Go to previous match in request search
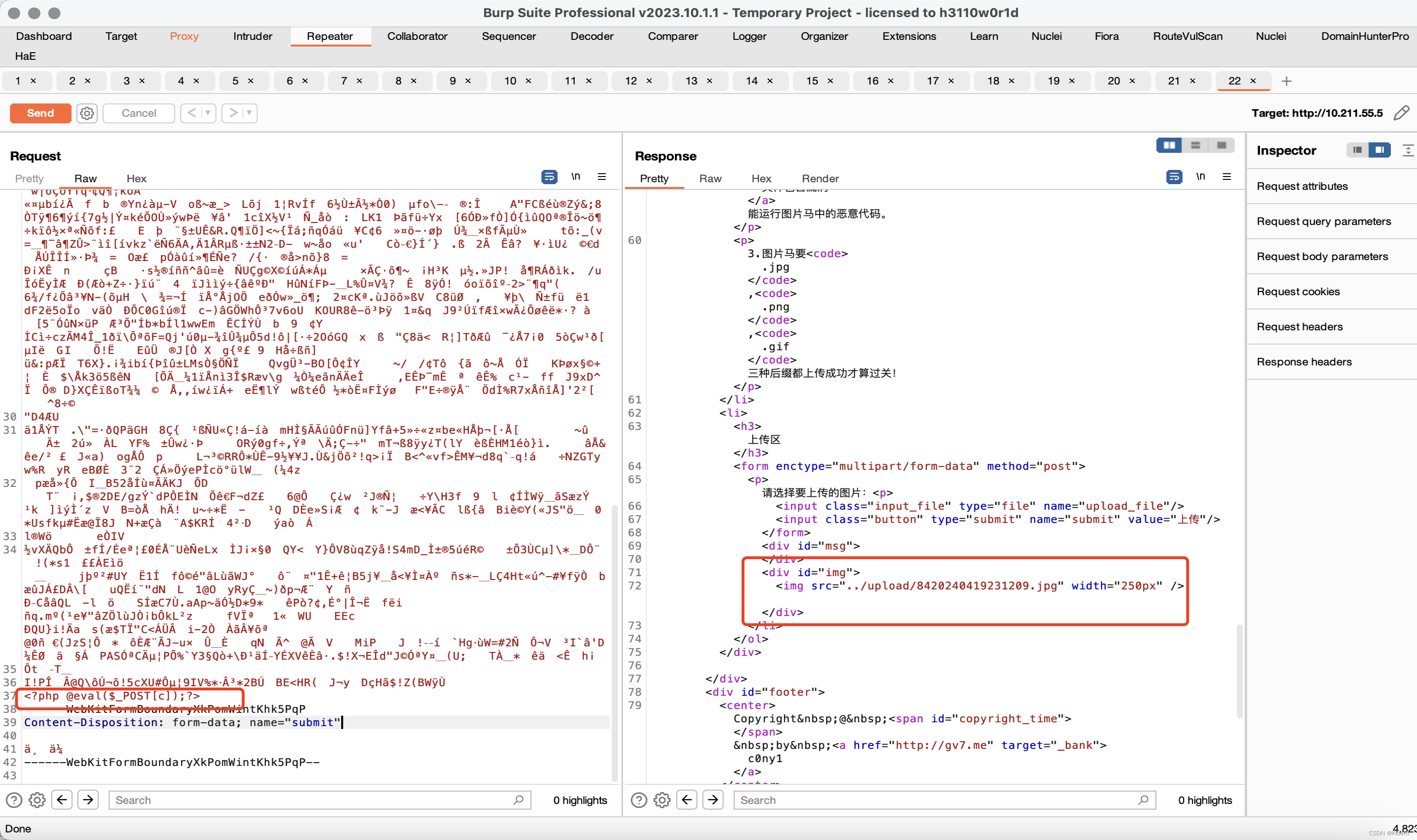 tap(62, 799)
